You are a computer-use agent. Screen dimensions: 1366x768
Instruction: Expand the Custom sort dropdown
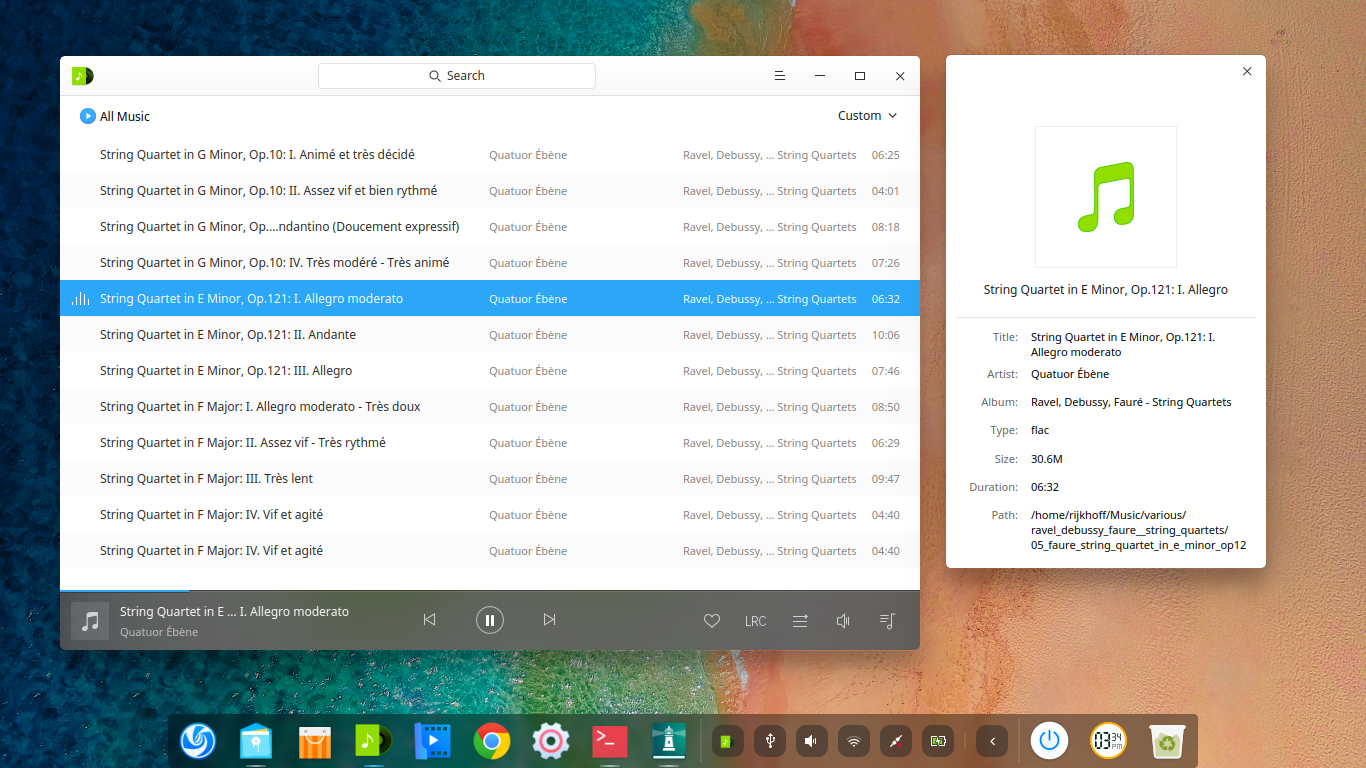point(867,116)
